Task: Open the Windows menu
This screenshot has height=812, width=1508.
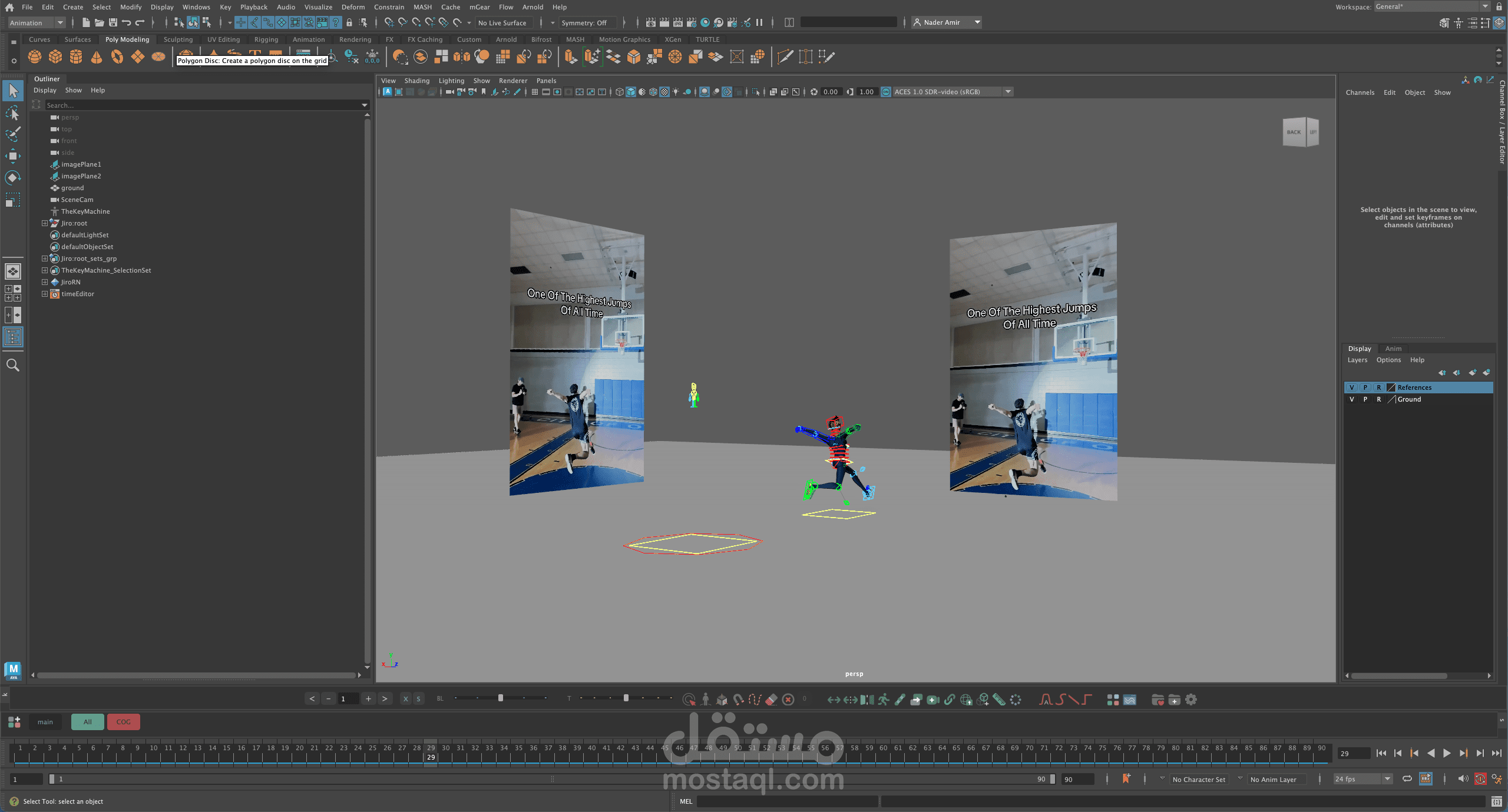Action: point(196,7)
